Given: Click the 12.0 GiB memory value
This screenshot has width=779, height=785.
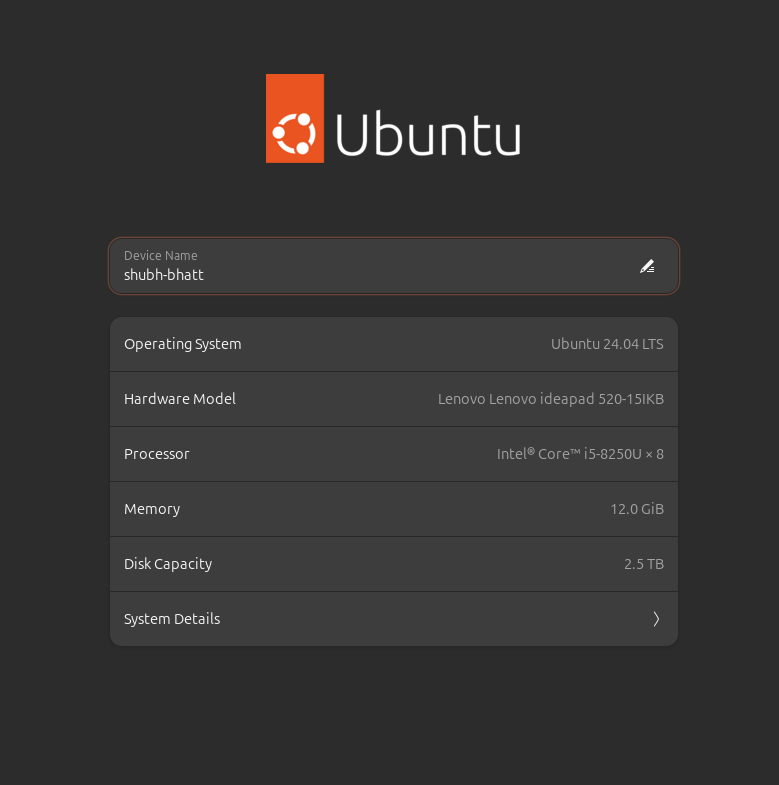Looking at the screenshot, I should click(x=637, y=509).
